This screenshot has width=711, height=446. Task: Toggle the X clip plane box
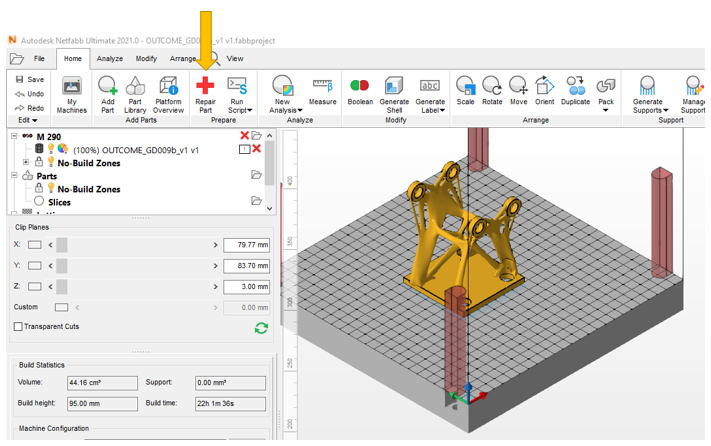[35, 244]
